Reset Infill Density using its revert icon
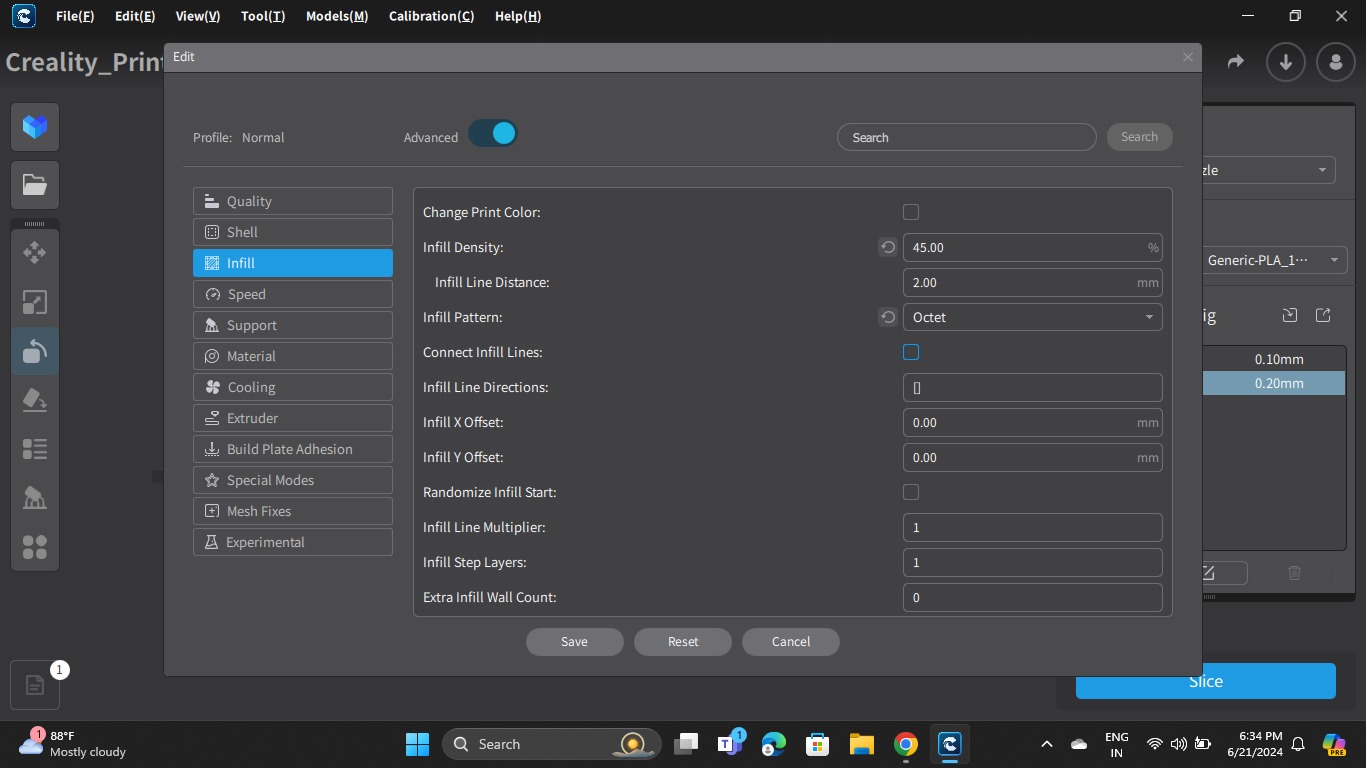This screenshot has height=768, width=1366. click(888, 247)
